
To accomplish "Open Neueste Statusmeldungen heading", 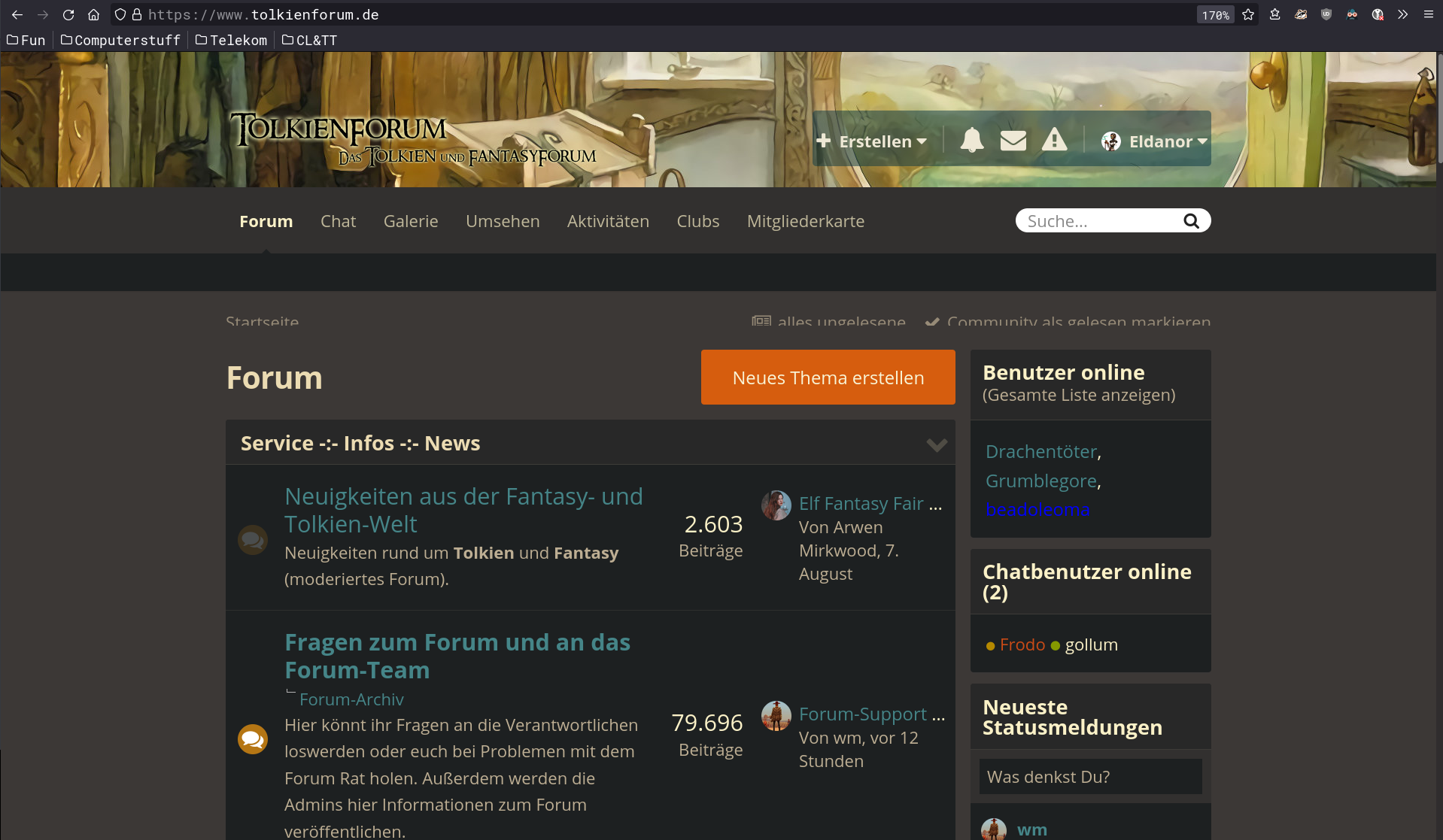I will (x=1072, y=717).
